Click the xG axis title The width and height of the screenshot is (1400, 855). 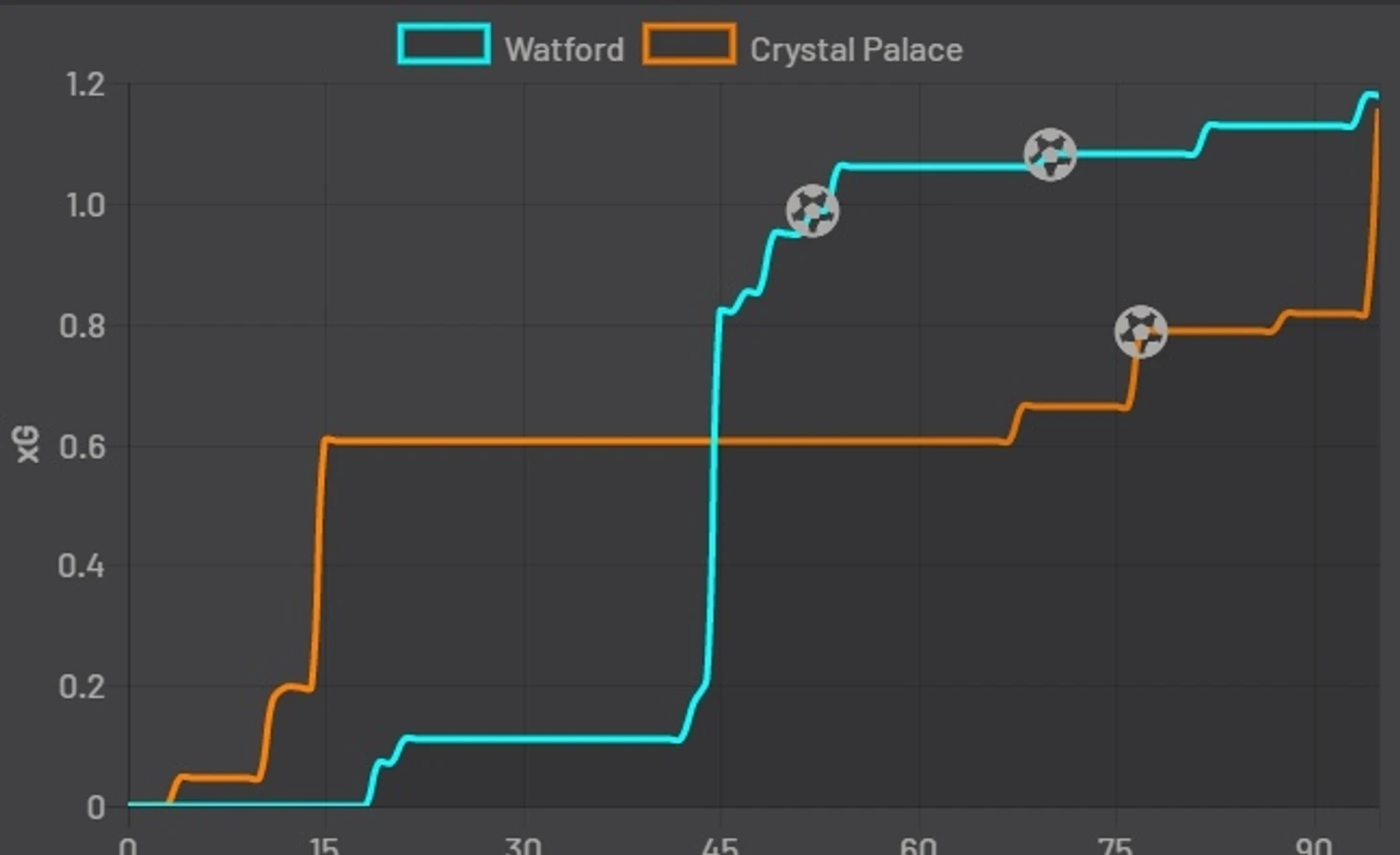(29, 445)
